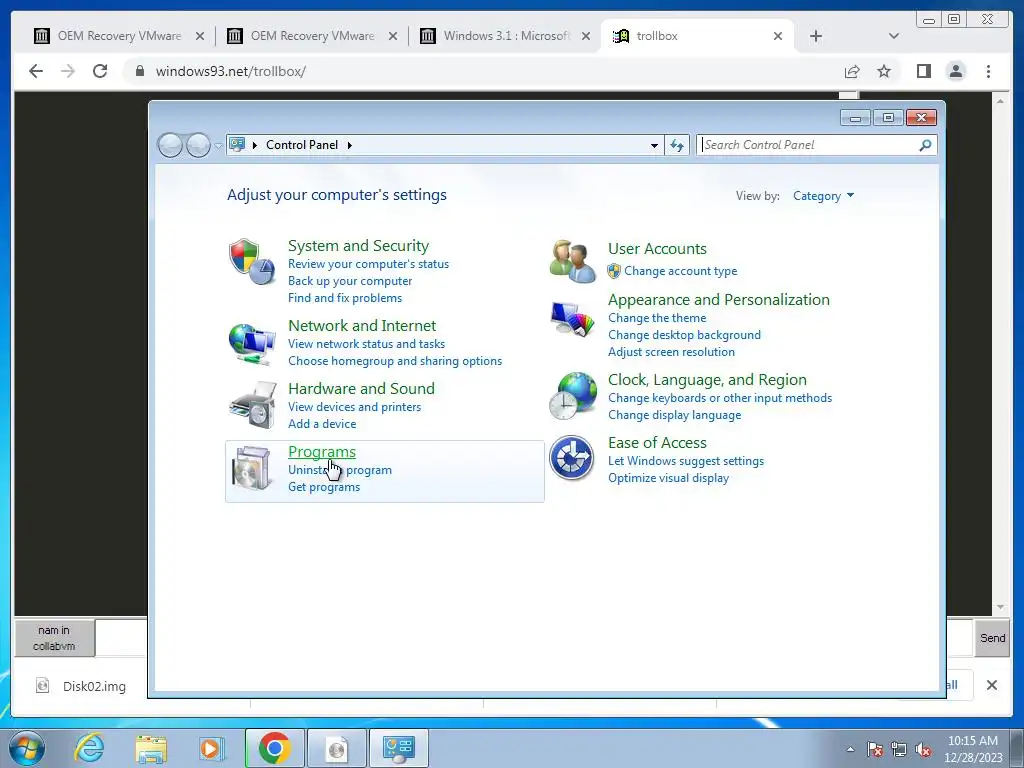
Task: Click Chrome icon in taskbar
Action: 274,748
